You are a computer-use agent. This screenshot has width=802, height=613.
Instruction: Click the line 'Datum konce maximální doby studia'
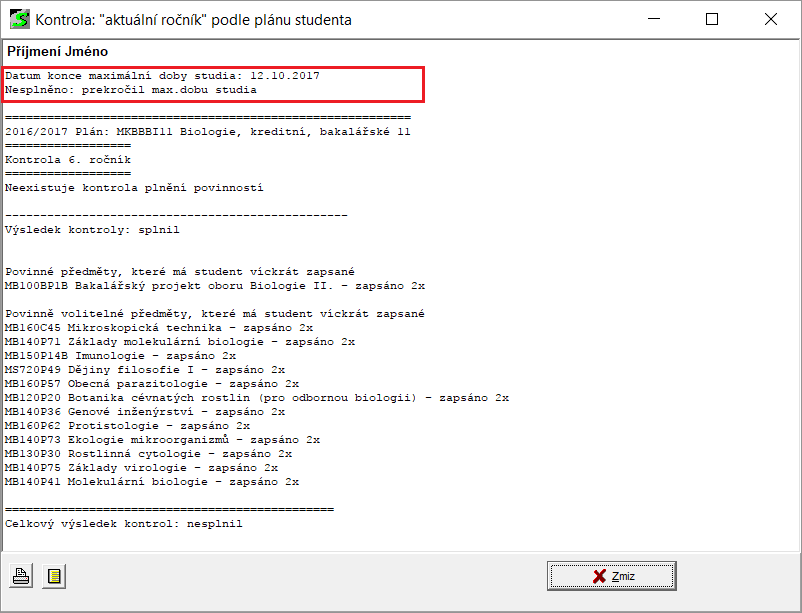pos(162,76)
